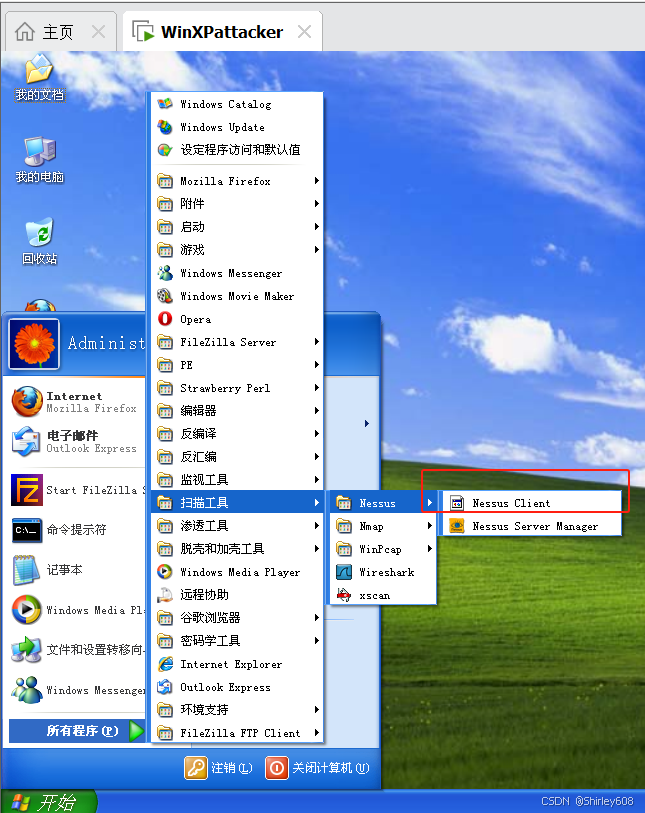This screenshot has height=813, width=645.
Task: Switch to the WinXPattacker tab
Action: (221, 32)
